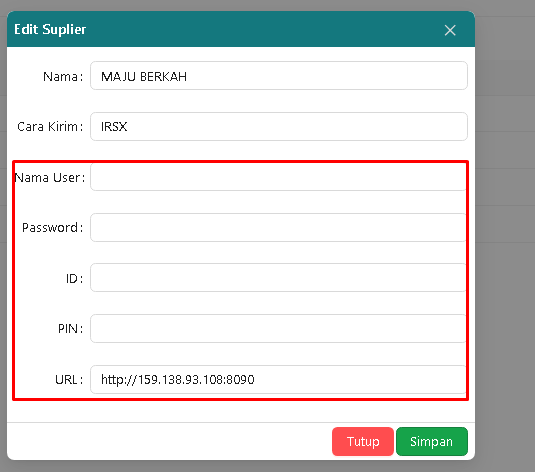Select the empty Nama User field
The height and width of the screenshot is (472, 535).
click(x=278, y=177)
